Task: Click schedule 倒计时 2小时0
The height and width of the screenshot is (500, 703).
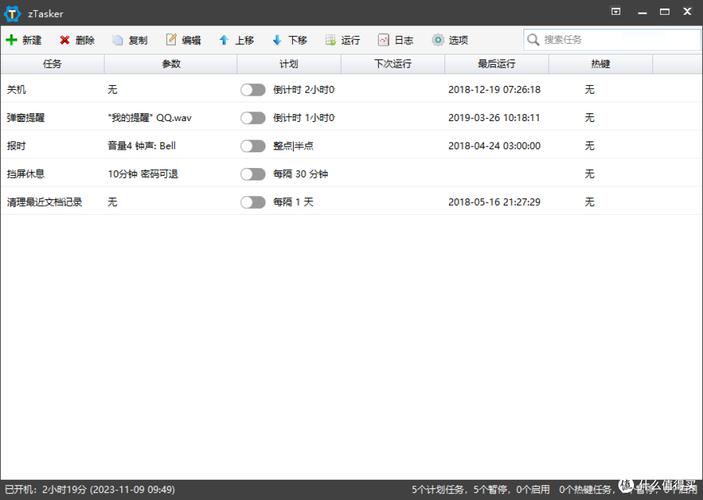Action: (x=304, y=90)
